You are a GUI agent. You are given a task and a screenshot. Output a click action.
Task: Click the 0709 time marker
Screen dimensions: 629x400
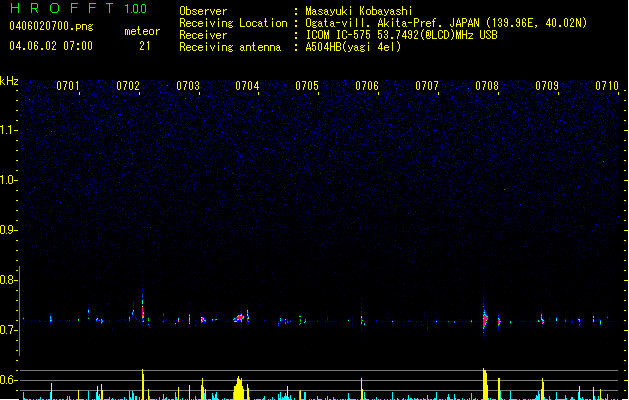(547, 86)
